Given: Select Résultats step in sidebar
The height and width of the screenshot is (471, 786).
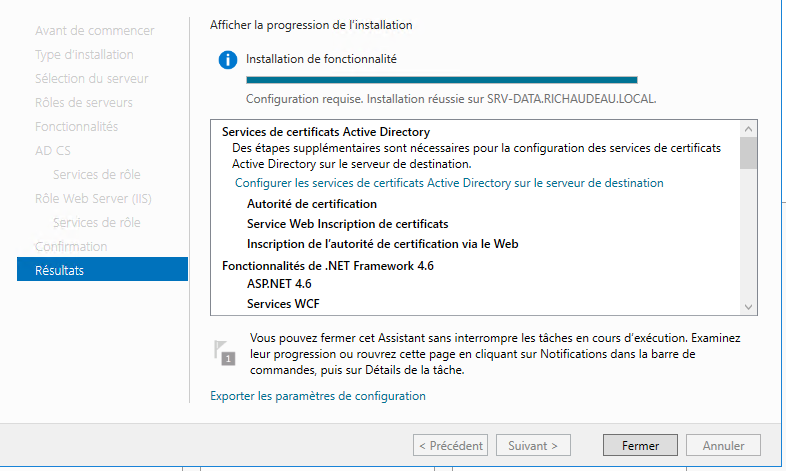Looking at the screenshot, I should [x=102, y=270].
